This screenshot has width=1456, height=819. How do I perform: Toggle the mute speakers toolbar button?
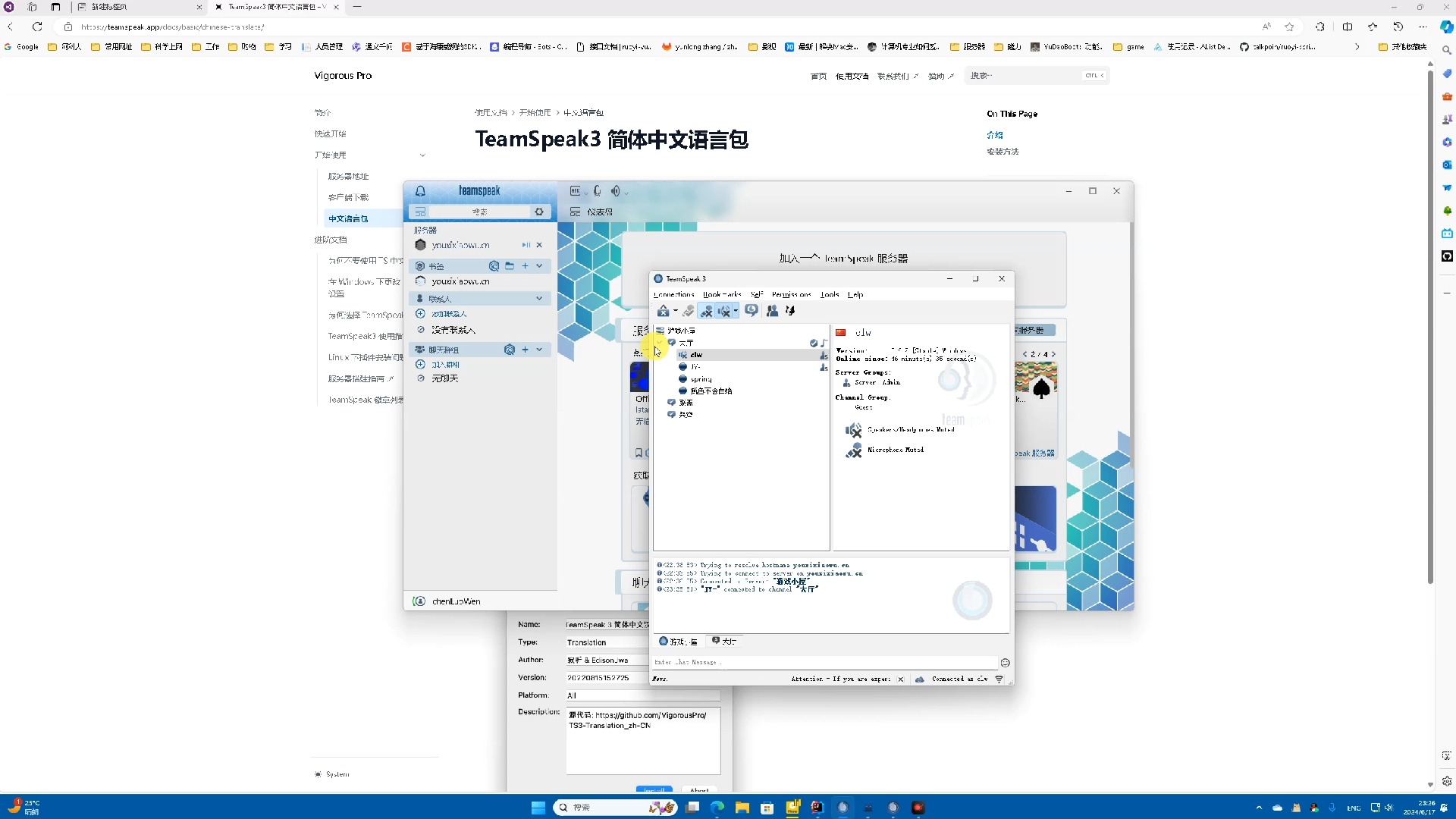pyautogui.click(x=724, y=311)
